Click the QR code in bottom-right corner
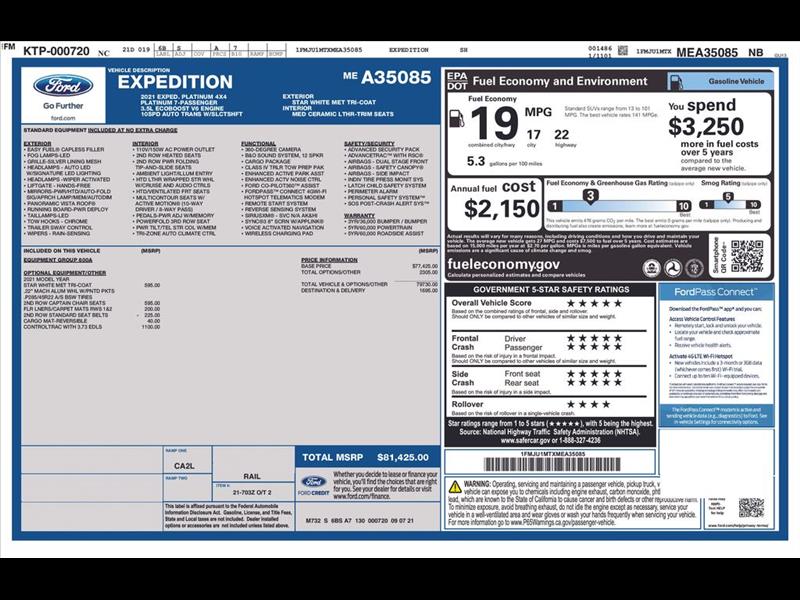 pyautogui.click(x=752, y=506)
